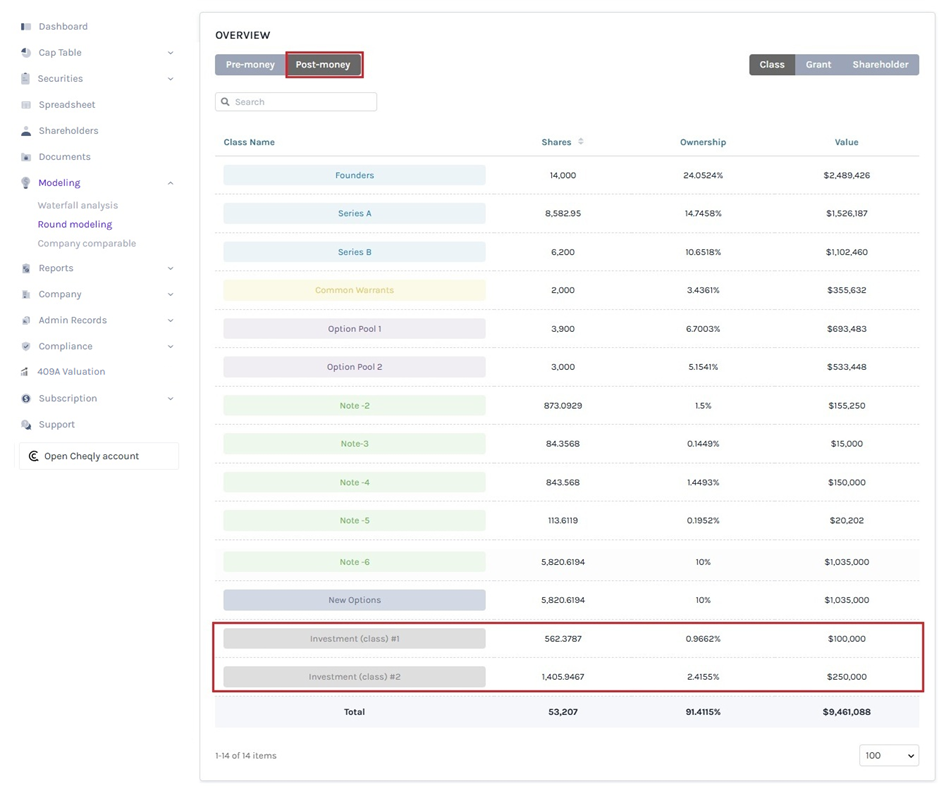Expand the Reports sidebar menu chevron
This screenshot has width=939, height=786.
[170, 269]
